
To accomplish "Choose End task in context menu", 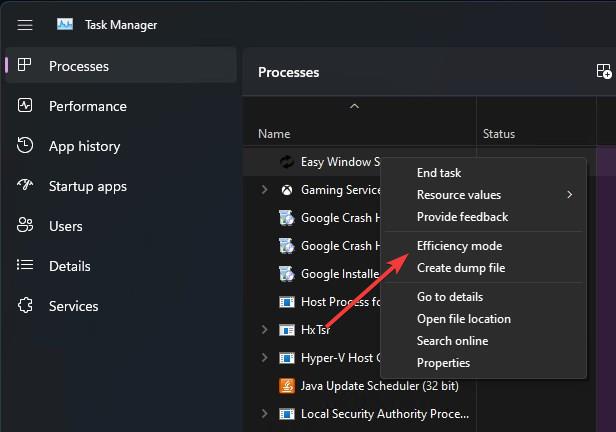I will (439, 173).
